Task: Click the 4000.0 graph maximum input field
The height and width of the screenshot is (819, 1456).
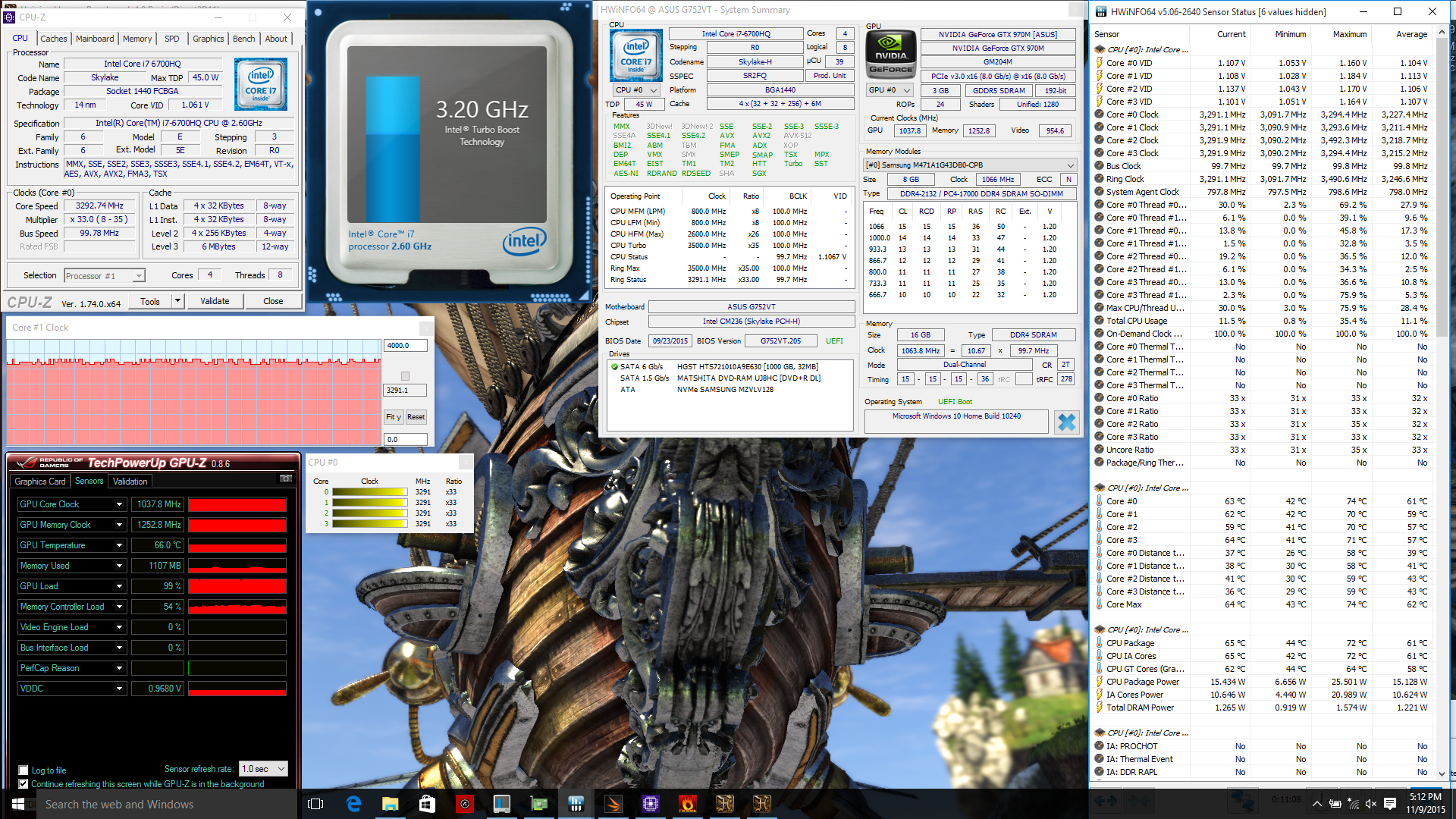Action: point(405,346)
